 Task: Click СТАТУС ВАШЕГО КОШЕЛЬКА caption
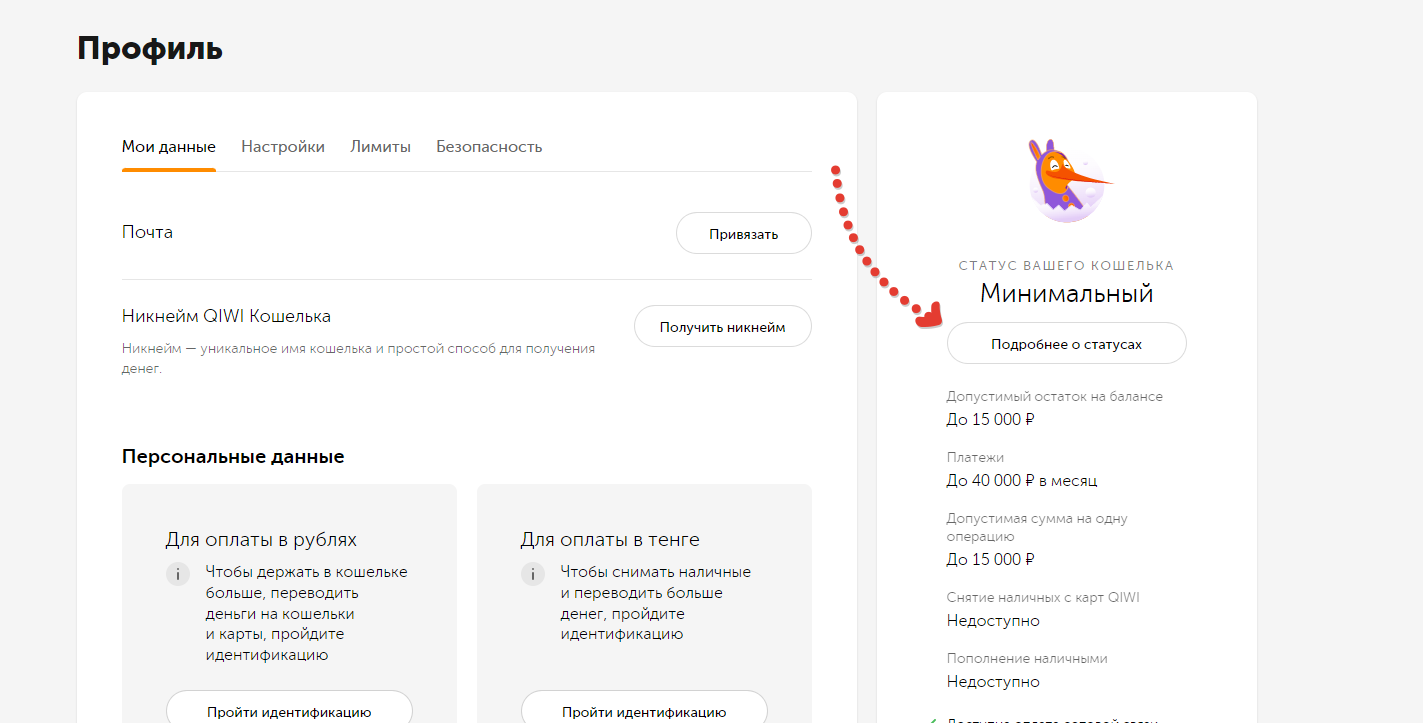click(1067, 266)
